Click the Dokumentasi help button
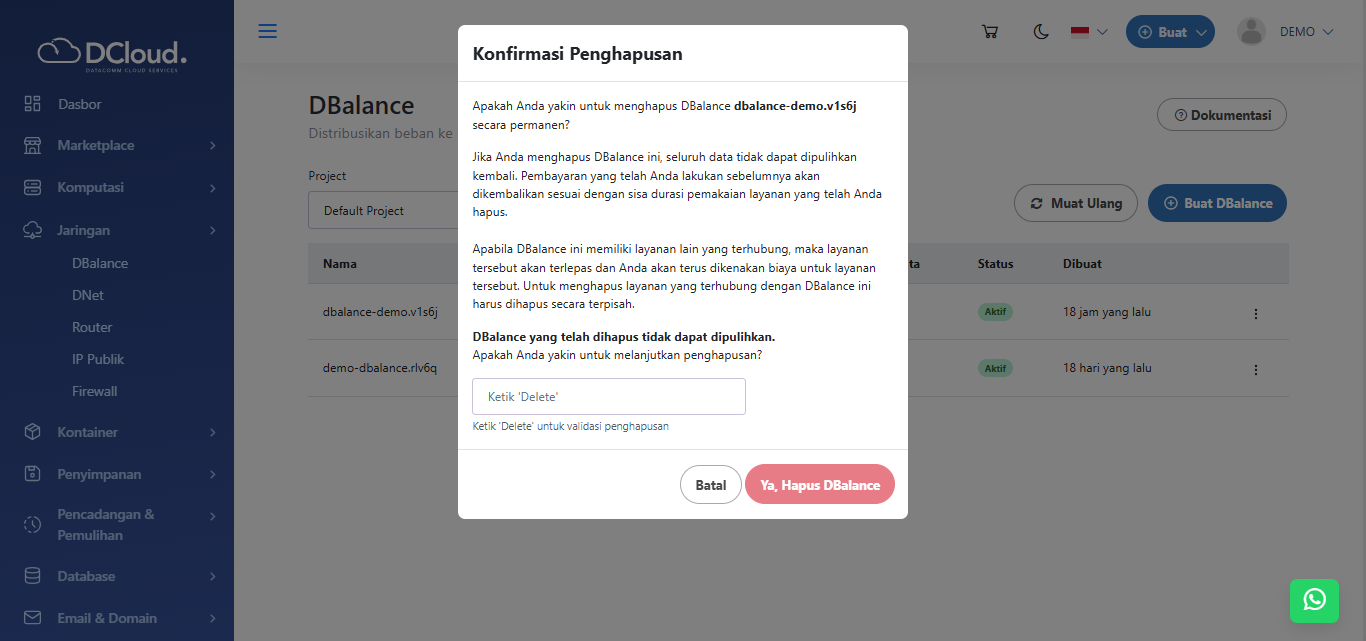 (1221, 115)
